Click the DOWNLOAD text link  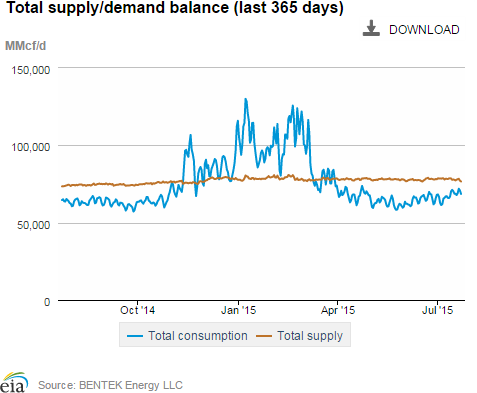click(424, 30)
